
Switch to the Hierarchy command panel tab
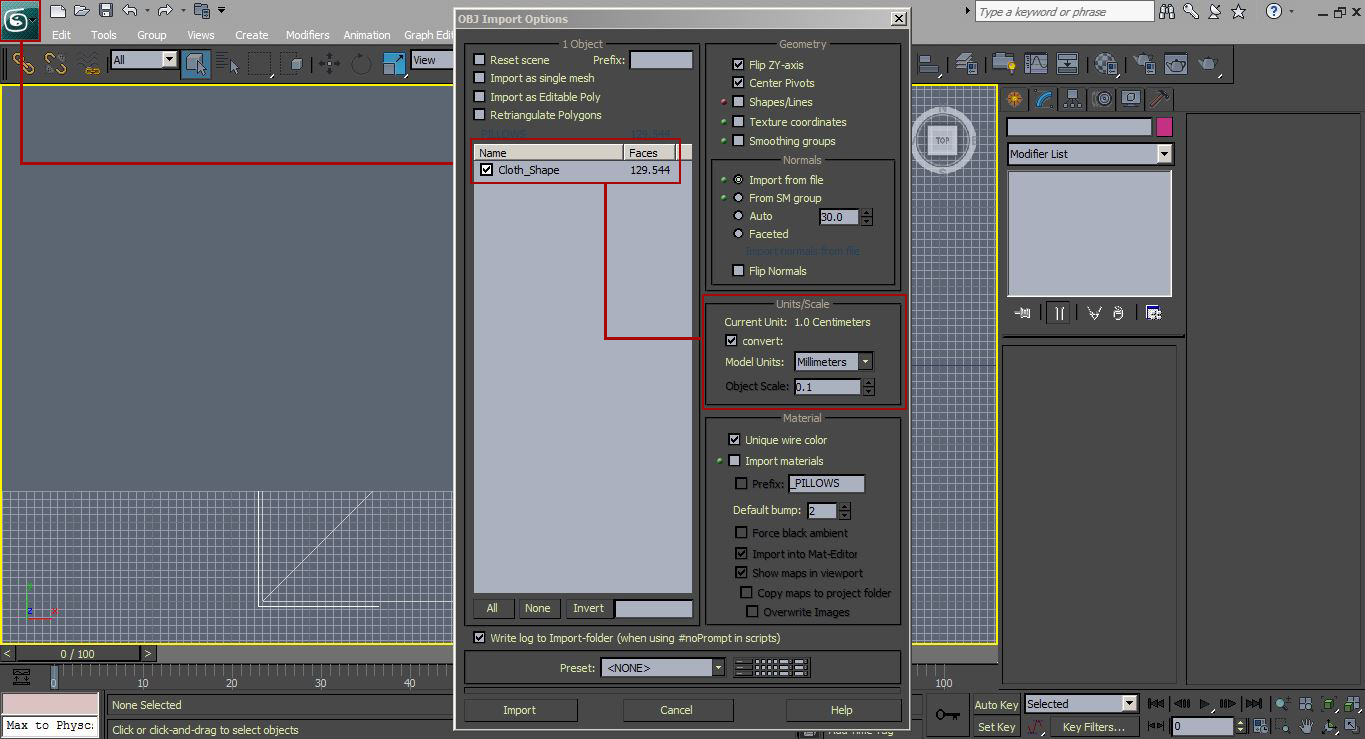(x=1073, y=98)
